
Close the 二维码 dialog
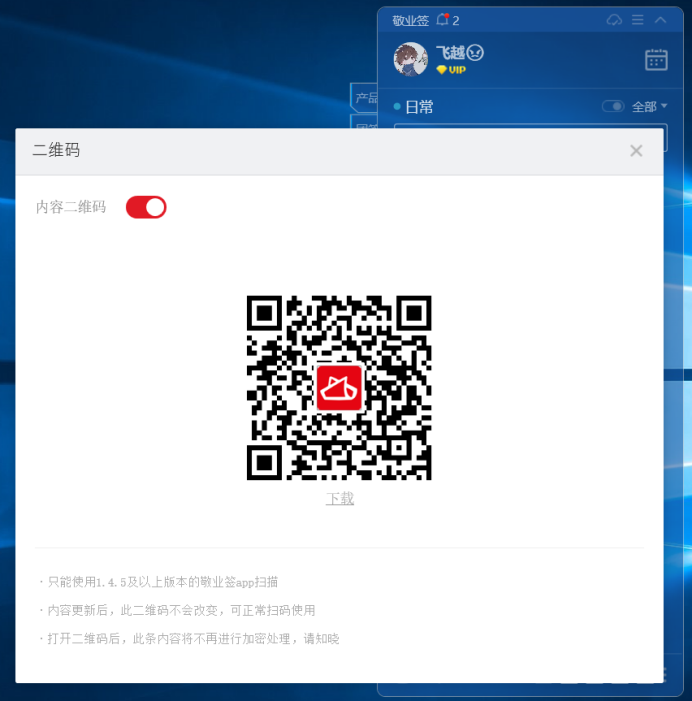(x=636, y=151)
